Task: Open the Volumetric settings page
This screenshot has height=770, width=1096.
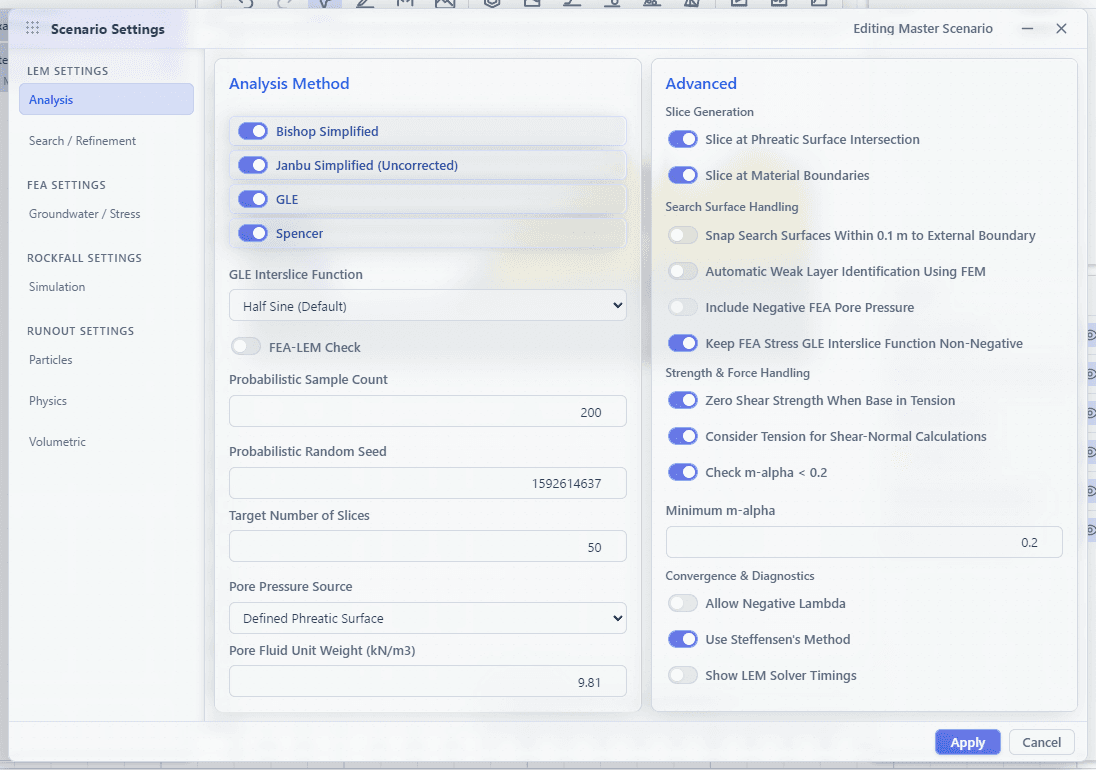Action: click(57, 442)
